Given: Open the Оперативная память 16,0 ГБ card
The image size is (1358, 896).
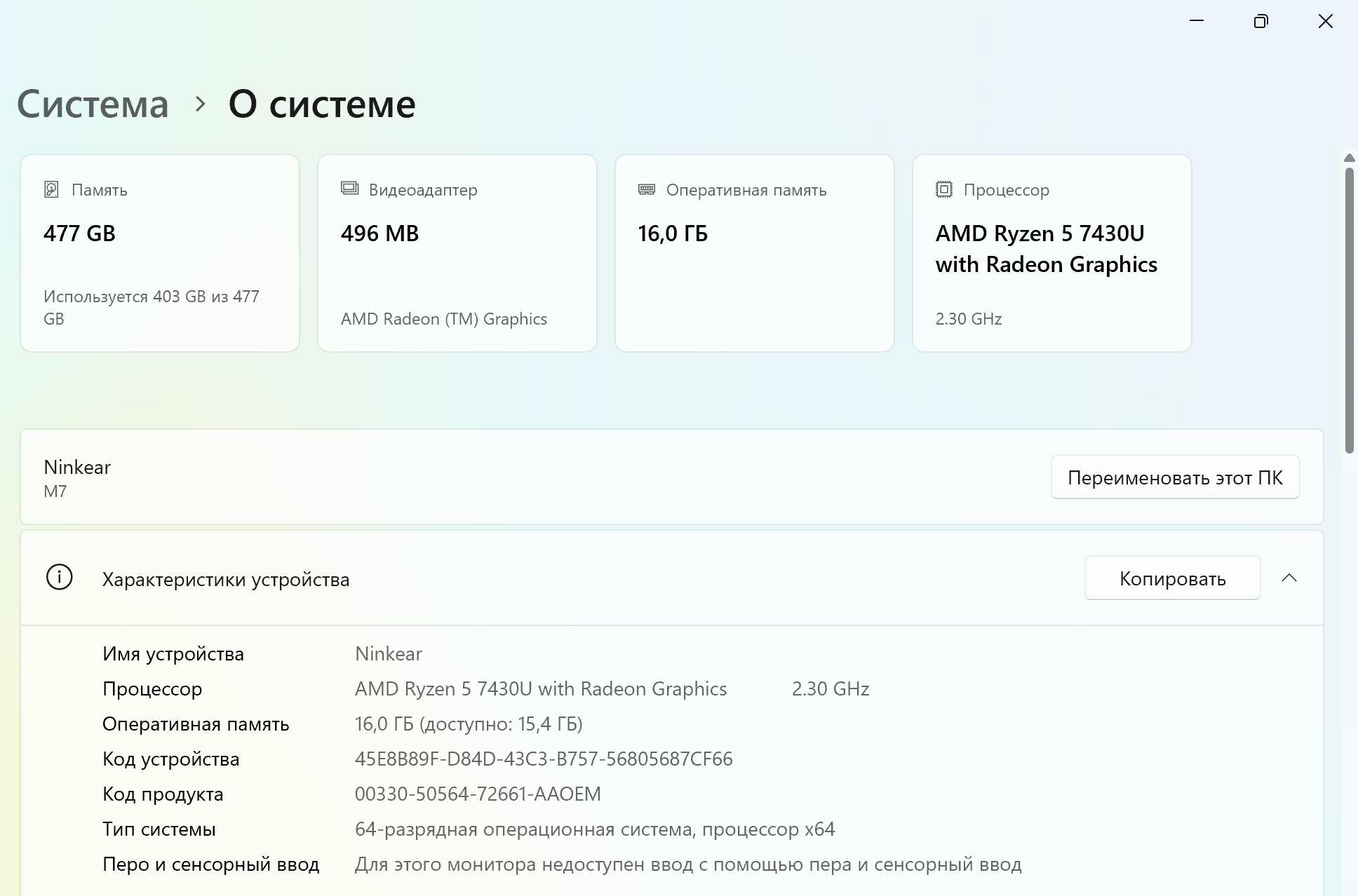Looking at the screenshot, I should (x=755, y=253).
